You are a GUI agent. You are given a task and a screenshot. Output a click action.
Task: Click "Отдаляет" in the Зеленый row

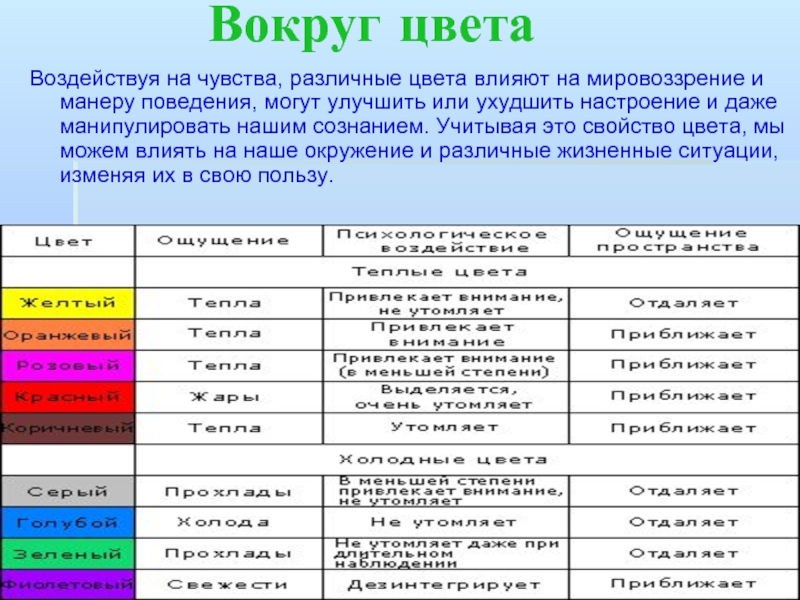(x=684, y=553)
